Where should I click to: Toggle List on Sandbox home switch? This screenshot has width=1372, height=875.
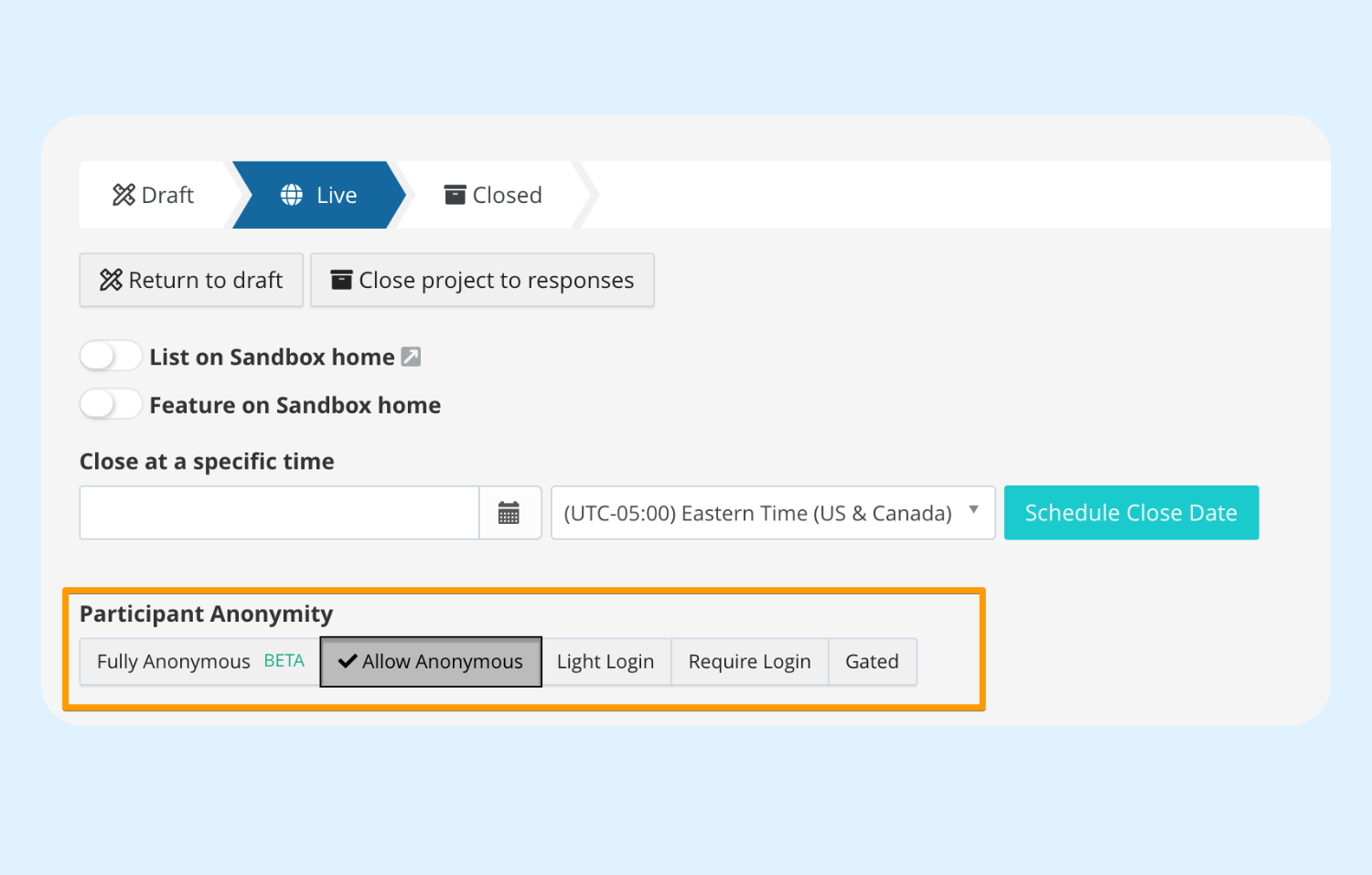point(110,356)
